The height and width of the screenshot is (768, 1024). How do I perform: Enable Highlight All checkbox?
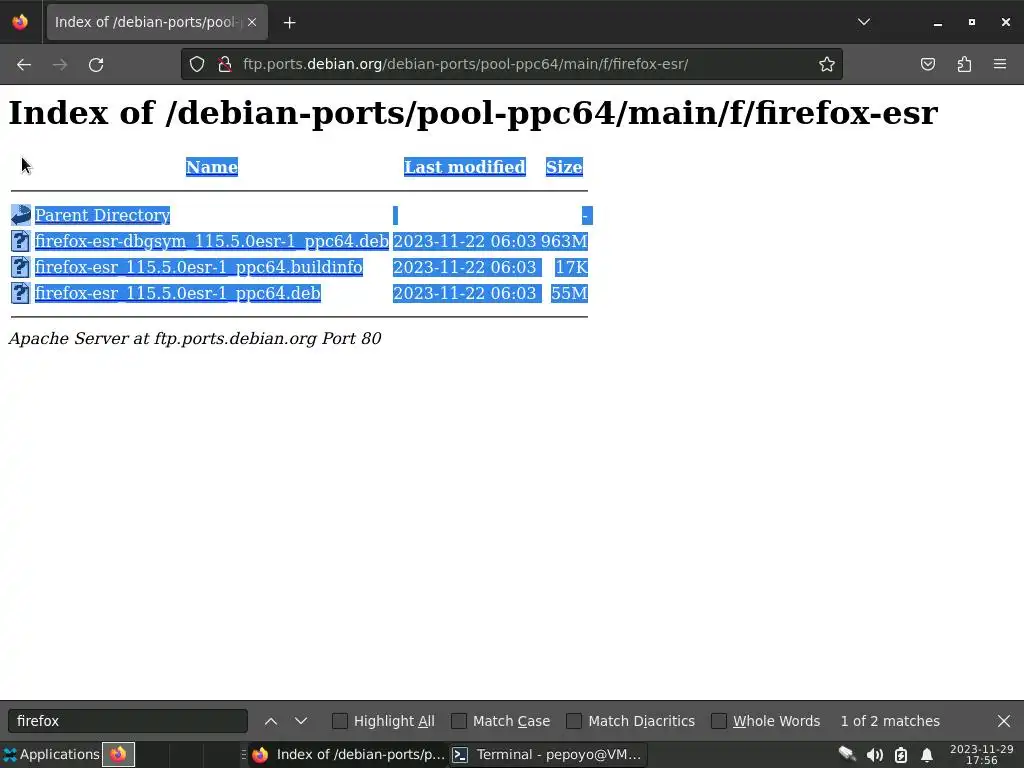pos(340,721)
